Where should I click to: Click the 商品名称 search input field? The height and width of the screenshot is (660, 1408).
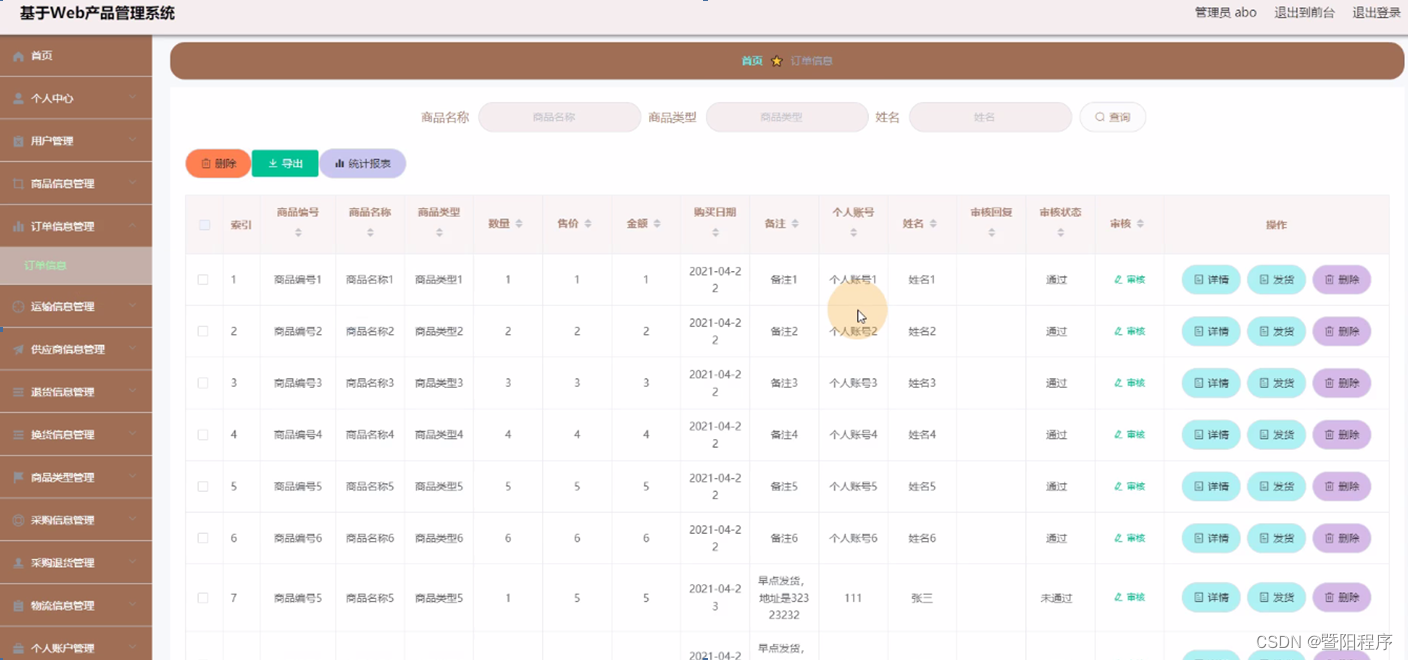pyautogui.click(x=559, y=117)
